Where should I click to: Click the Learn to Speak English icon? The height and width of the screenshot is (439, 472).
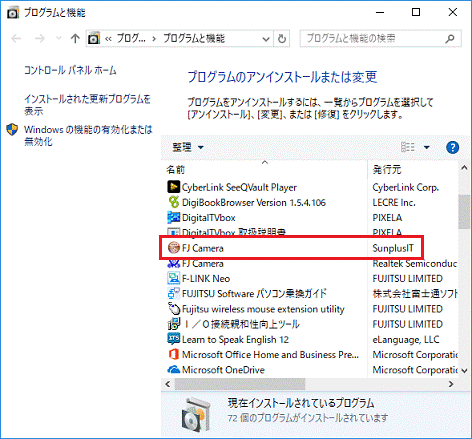click(x=173, y=339)
